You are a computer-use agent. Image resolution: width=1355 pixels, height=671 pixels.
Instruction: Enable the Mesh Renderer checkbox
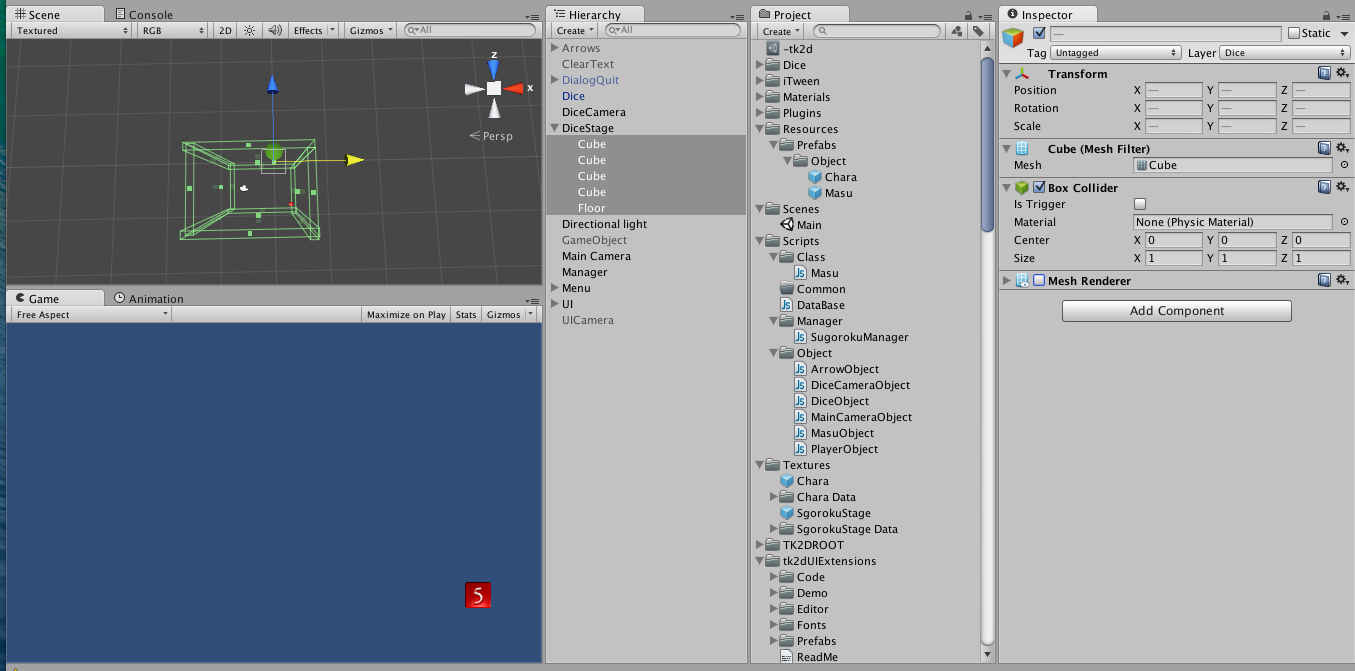1039,280
